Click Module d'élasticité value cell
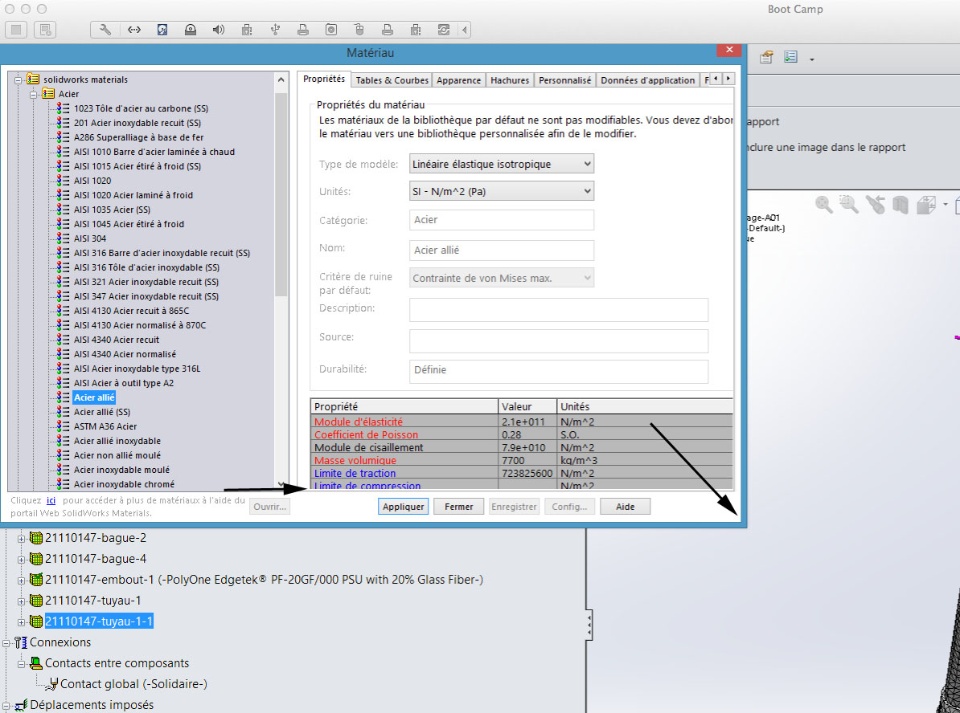The width and height of the screenshot is (960, 713). click(528, 422)
